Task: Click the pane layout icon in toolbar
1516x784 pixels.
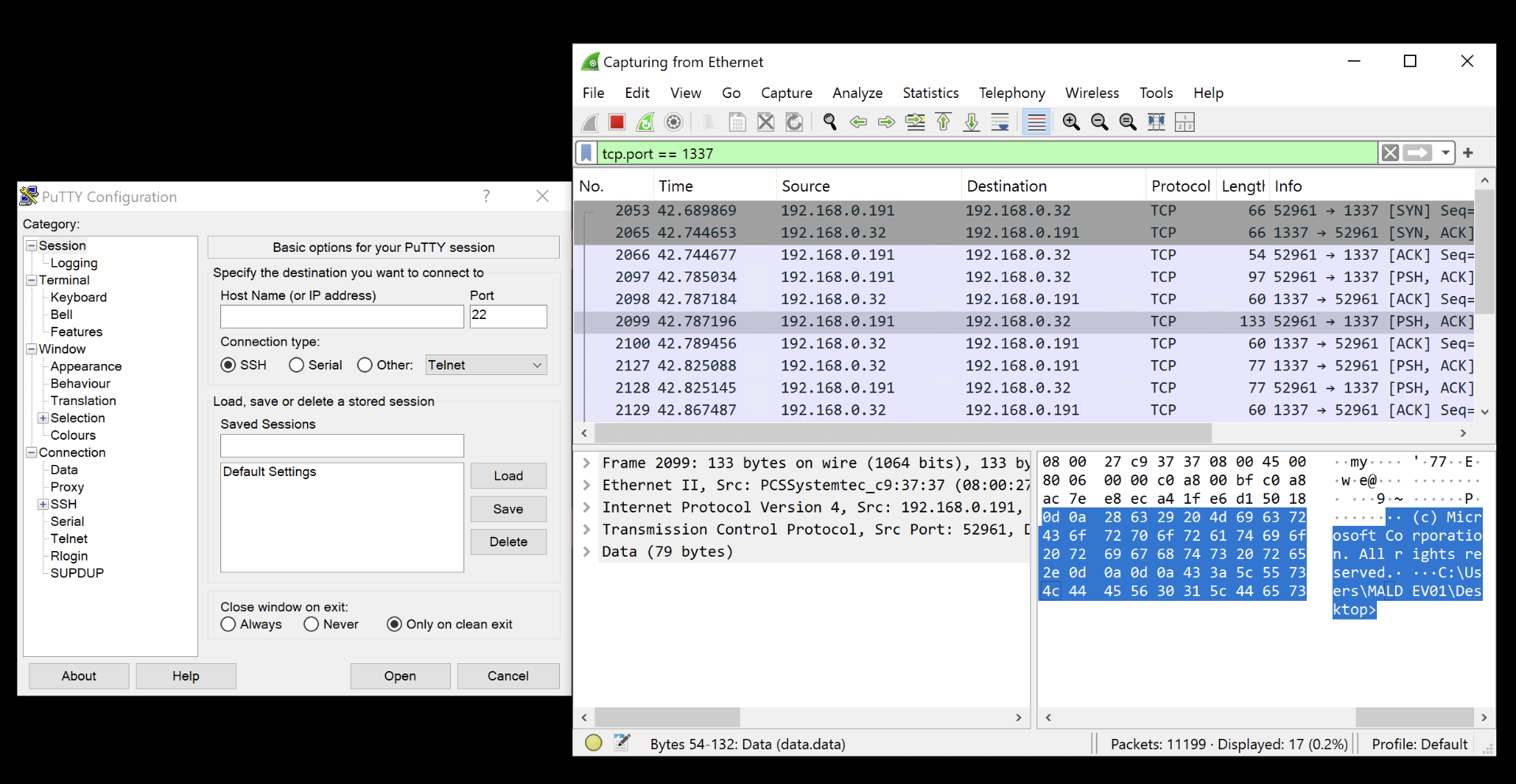Action: pos(1185,122)
